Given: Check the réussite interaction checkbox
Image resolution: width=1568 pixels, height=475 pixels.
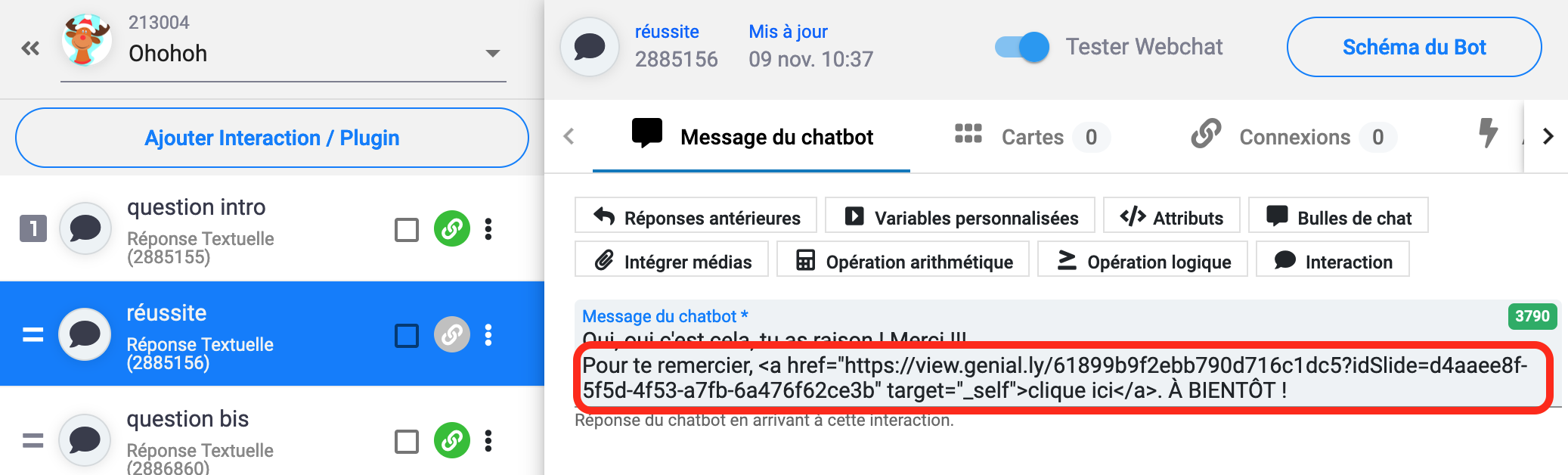Looking at the screenshot, I should [x=407, y=335].
